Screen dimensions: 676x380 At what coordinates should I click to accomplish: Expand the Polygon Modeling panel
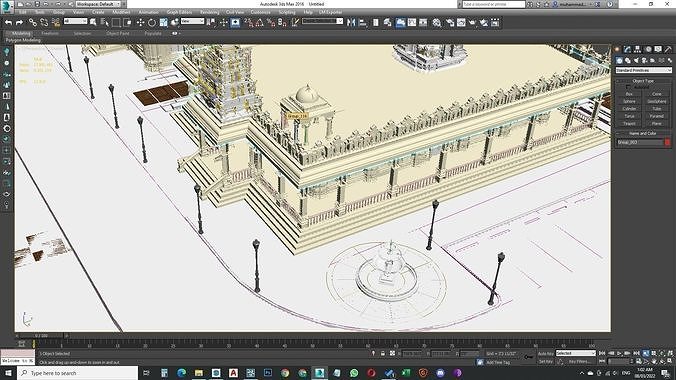(x=23, y=40)
